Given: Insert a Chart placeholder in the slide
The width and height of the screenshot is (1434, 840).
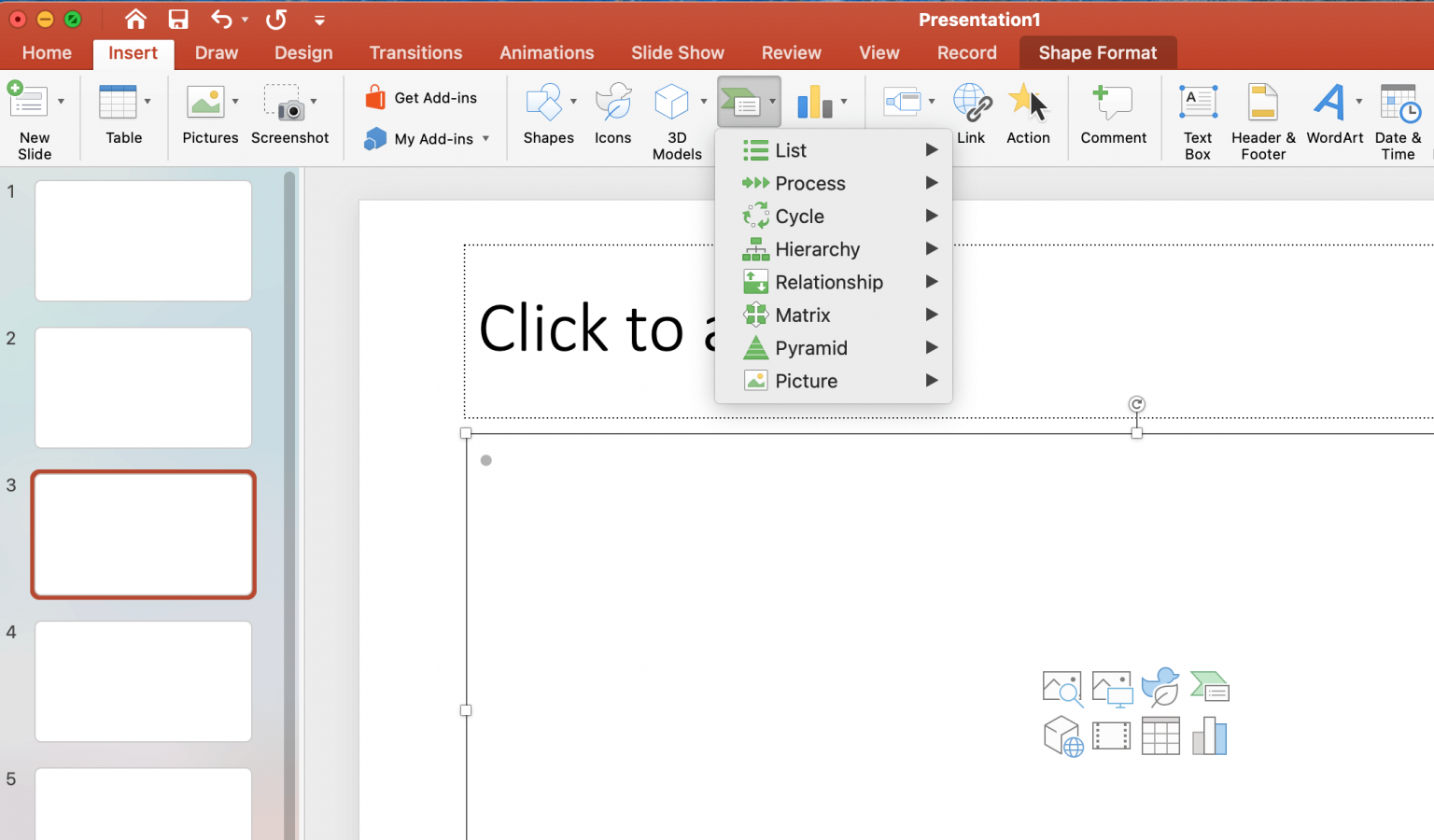Looking at the screenshot, I should pos(1210,735).
